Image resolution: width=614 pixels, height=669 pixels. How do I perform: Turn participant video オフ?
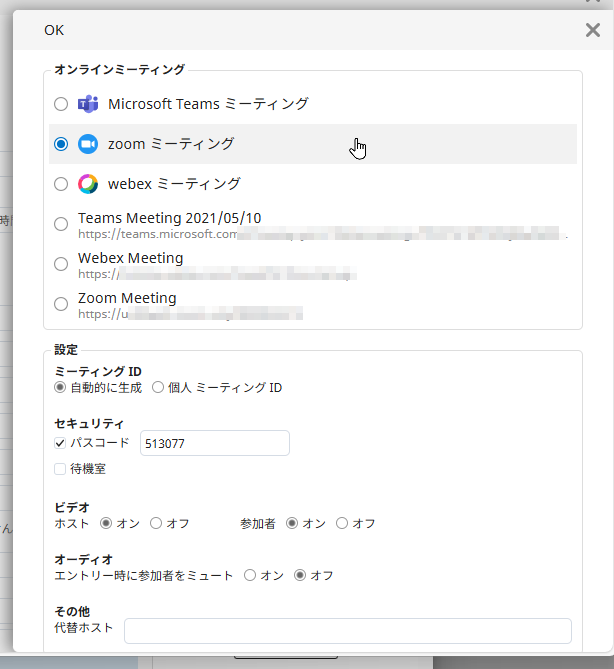[x=342, y=523]
